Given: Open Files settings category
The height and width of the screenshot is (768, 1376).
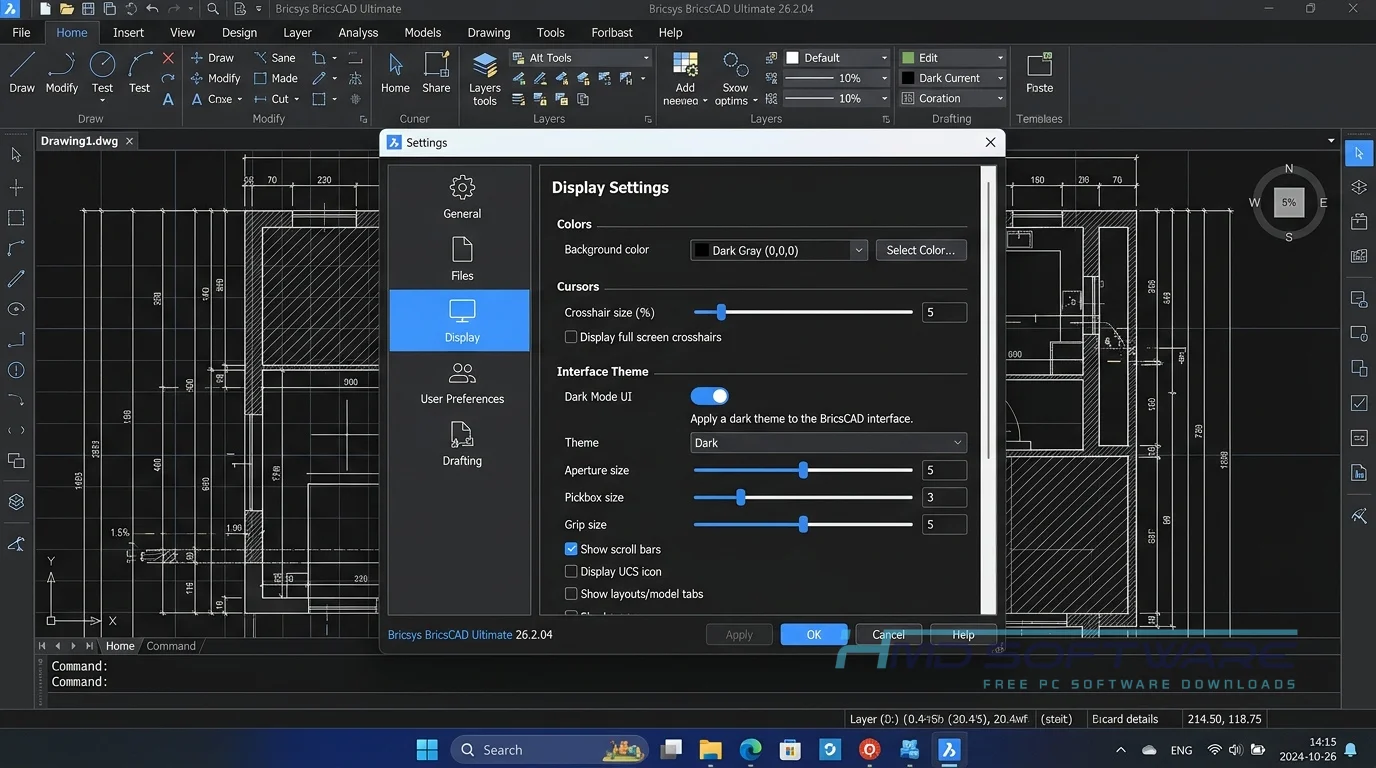Looking at the screenshot, I should point(462,259).
